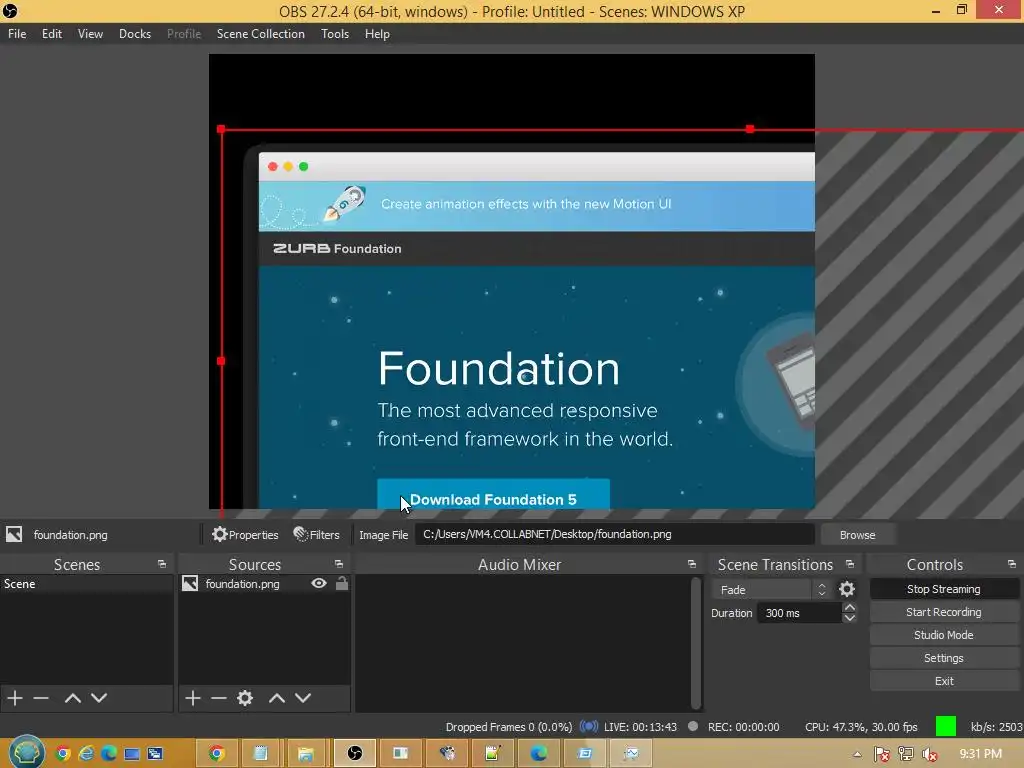The image size is (1024, 768).
Task: Open source properties gear in Sources dock
Action: pos(245,697)
